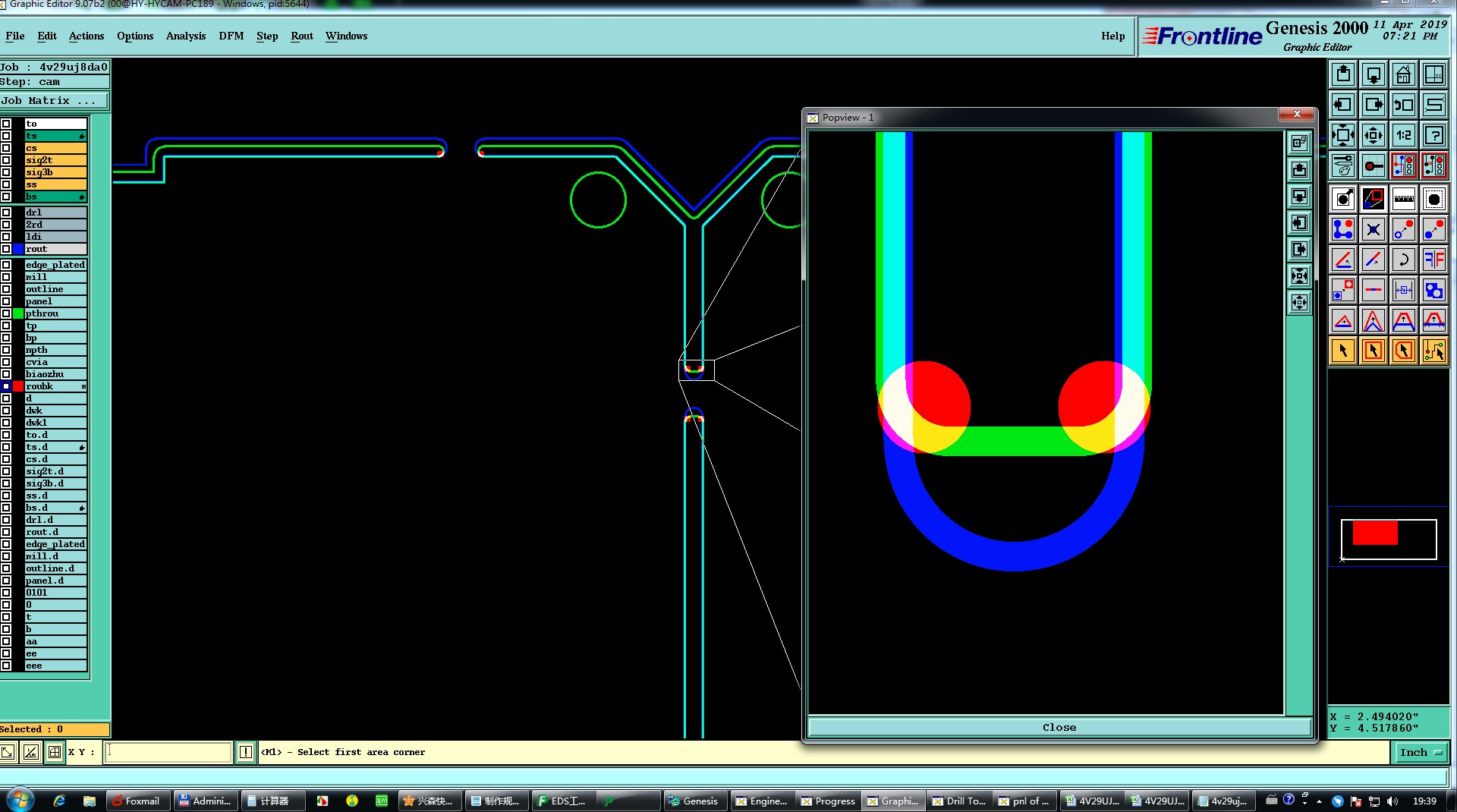
Task: Open the Rout menu
Action: (x=302, y=36)
